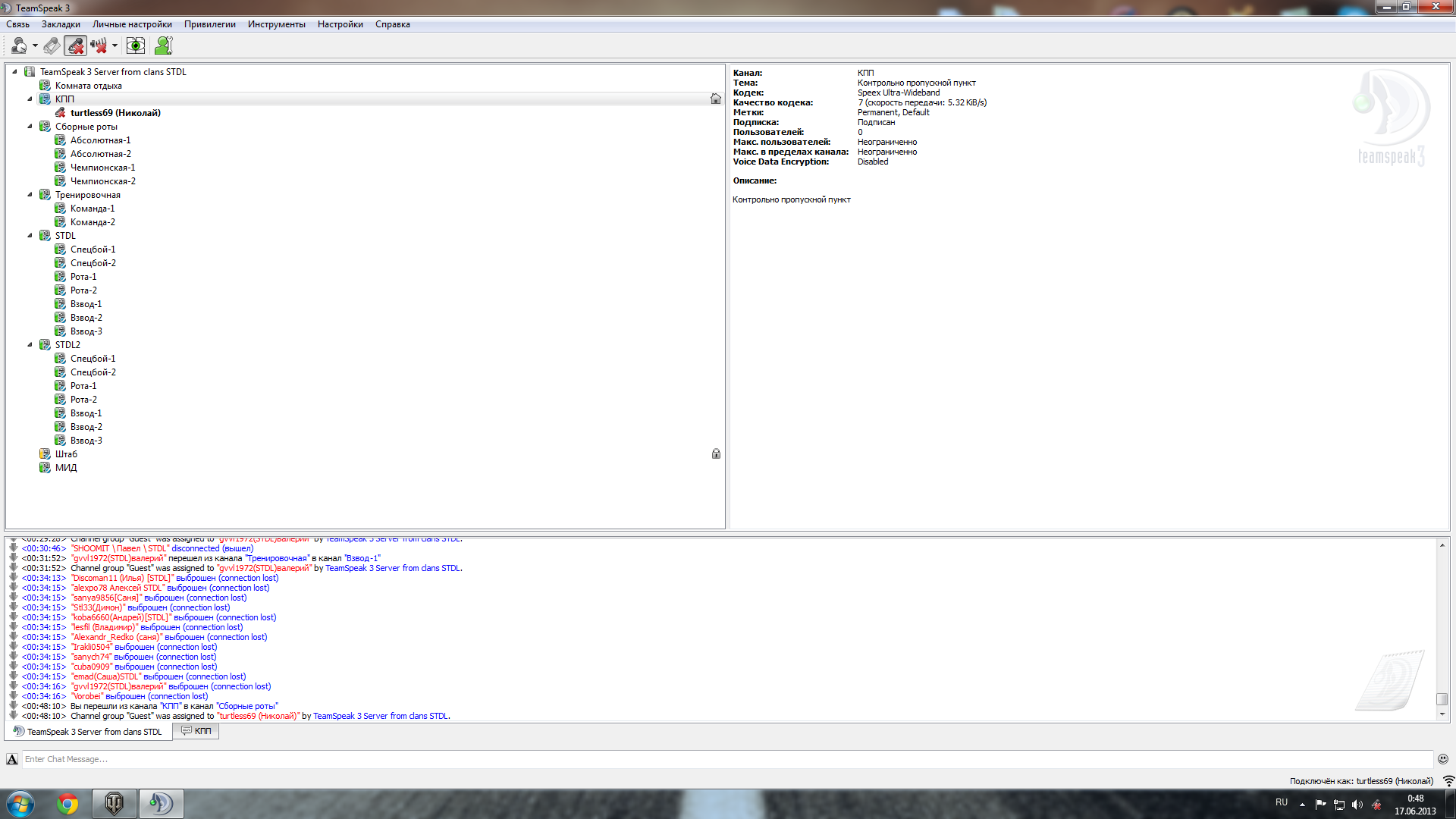
Task: Open Away status dropdown arrow
Action: (x=35, y=46)
